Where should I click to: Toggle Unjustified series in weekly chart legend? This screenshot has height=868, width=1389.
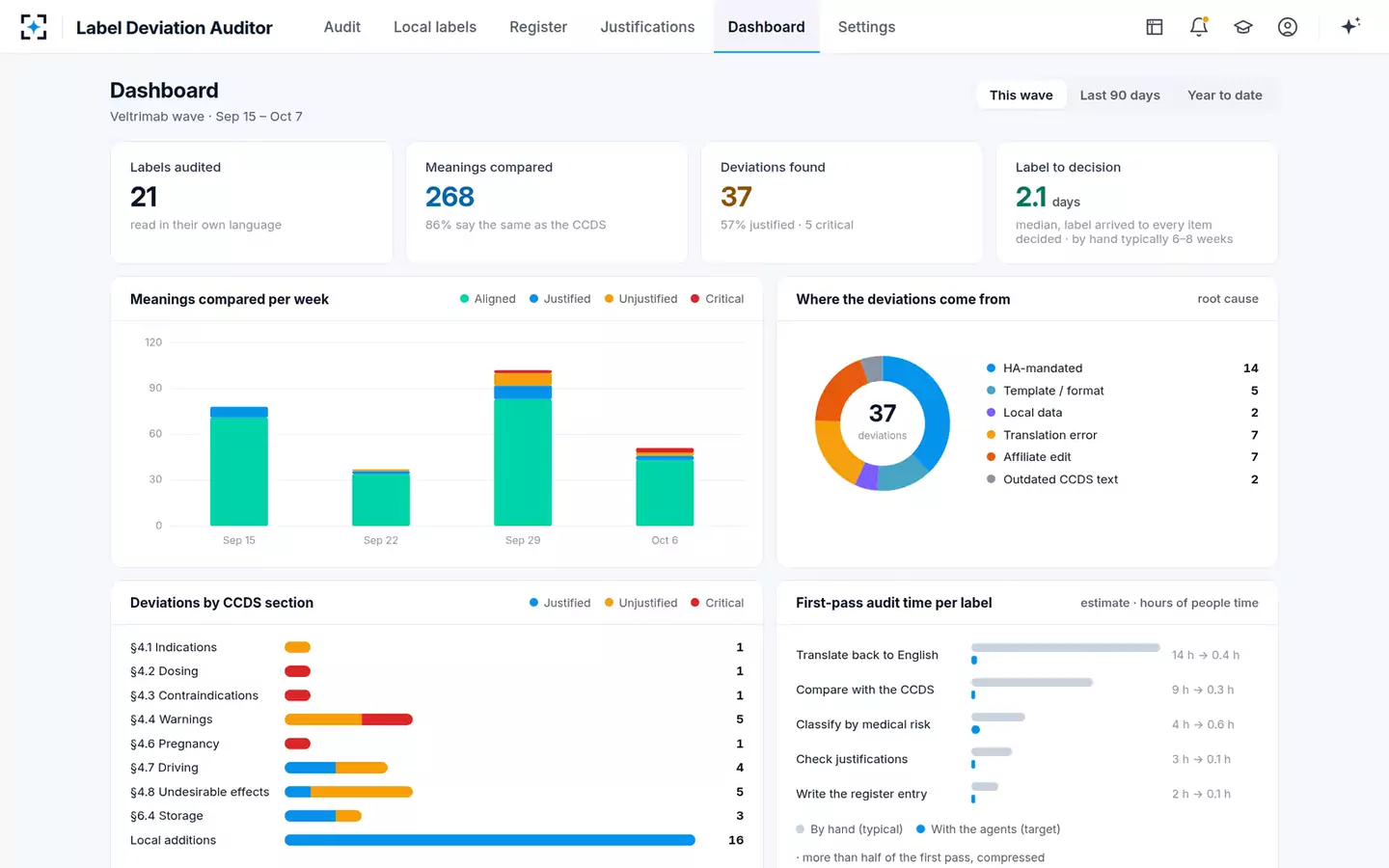pos(640,299)
